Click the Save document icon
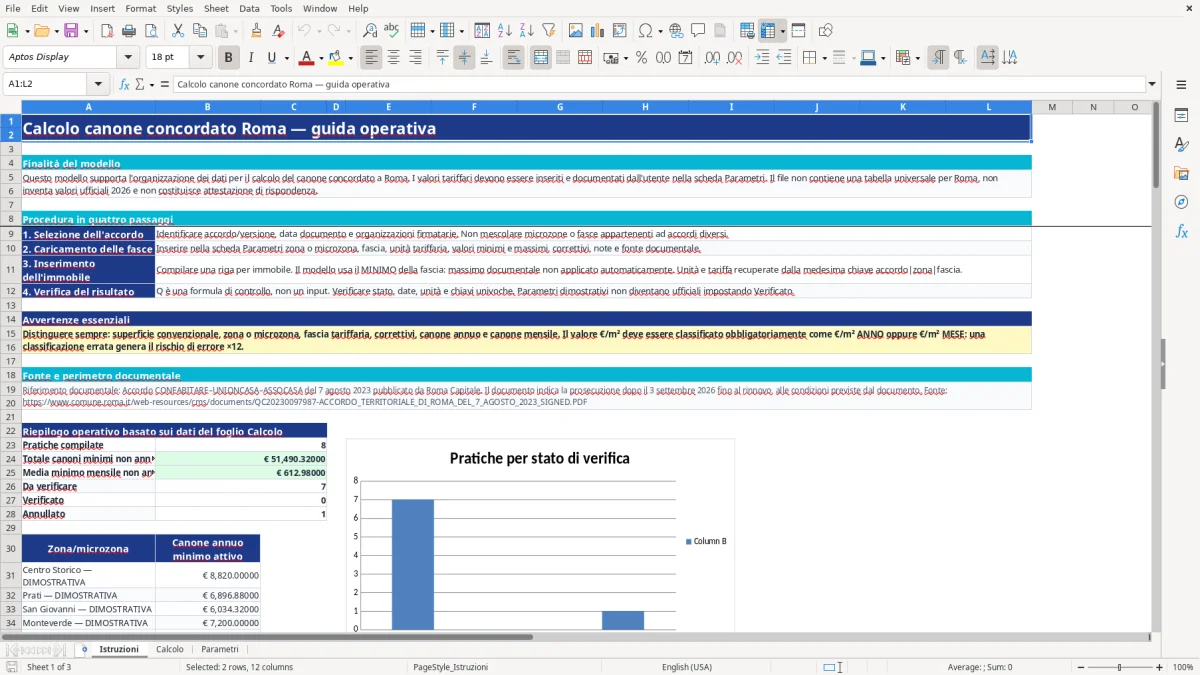This screenshot has height=675, width=1200. (x=71, y=31)
